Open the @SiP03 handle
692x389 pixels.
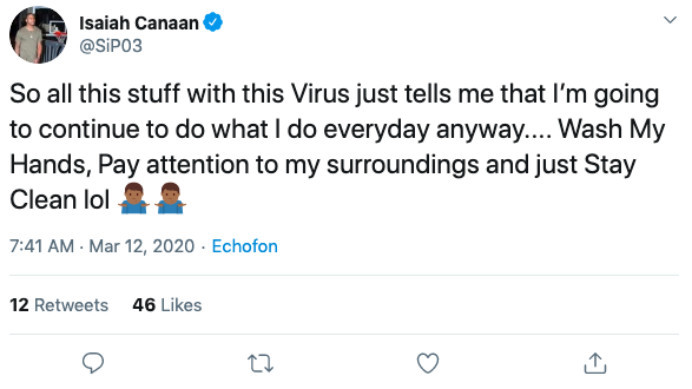[111, 46]
